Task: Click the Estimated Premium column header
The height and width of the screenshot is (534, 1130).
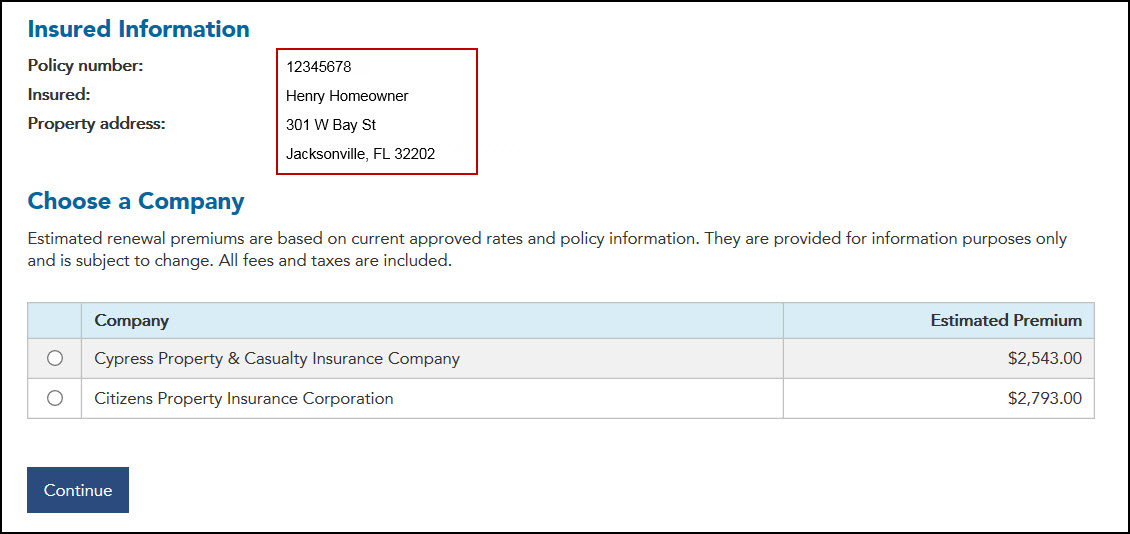Action: click(x=1005, y=321)
